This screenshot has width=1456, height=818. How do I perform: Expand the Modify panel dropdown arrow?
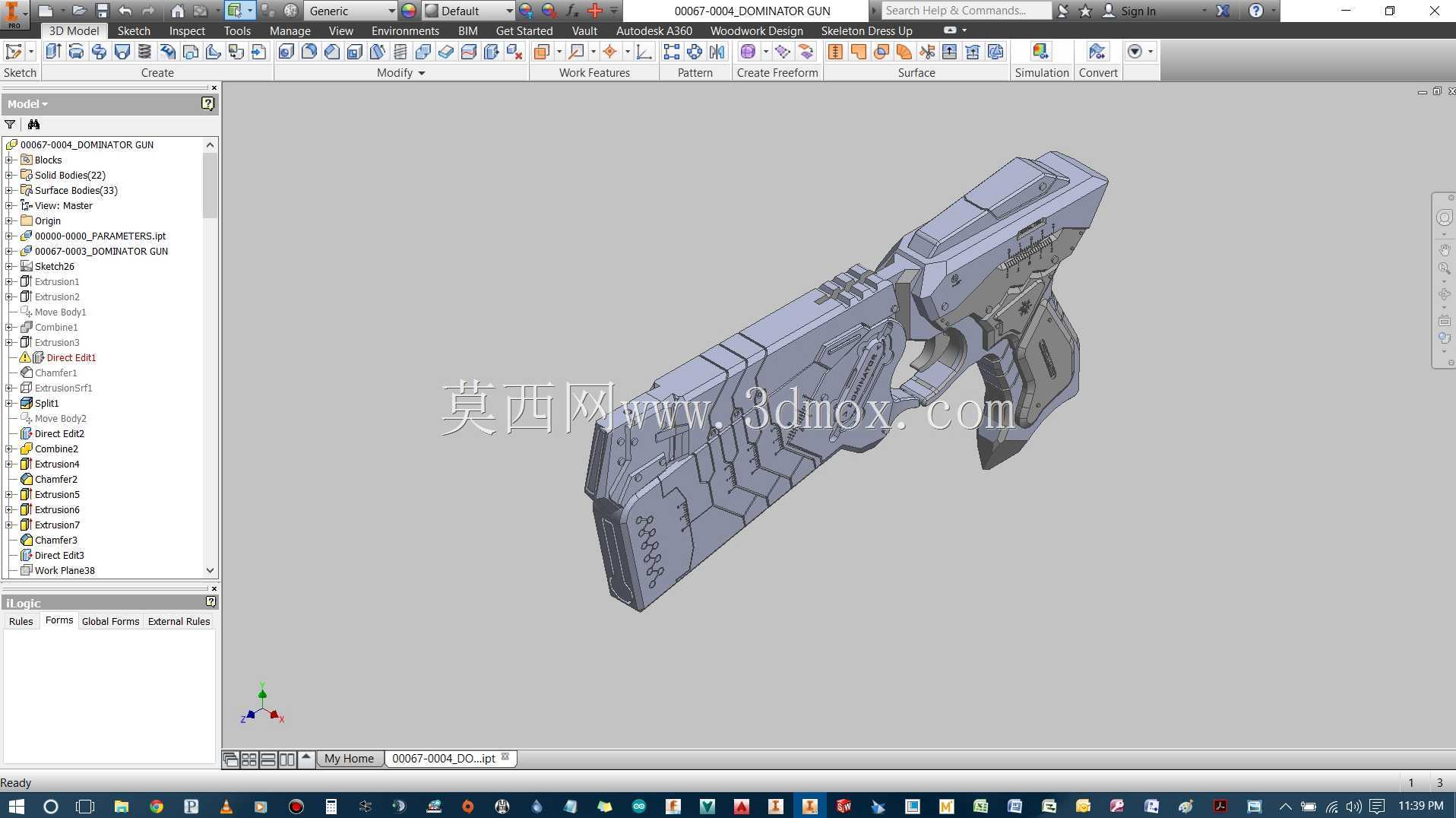point(422,73)
